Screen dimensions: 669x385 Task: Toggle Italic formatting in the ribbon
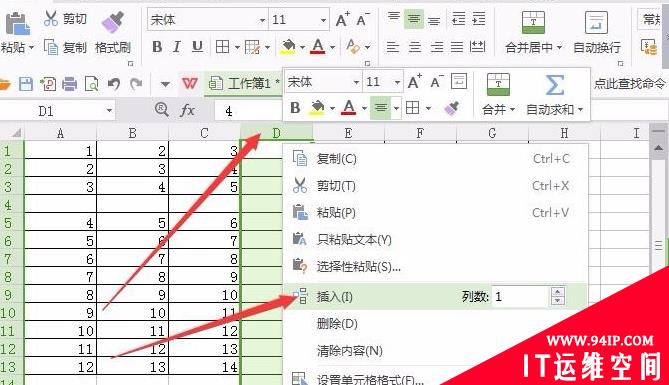177,47
